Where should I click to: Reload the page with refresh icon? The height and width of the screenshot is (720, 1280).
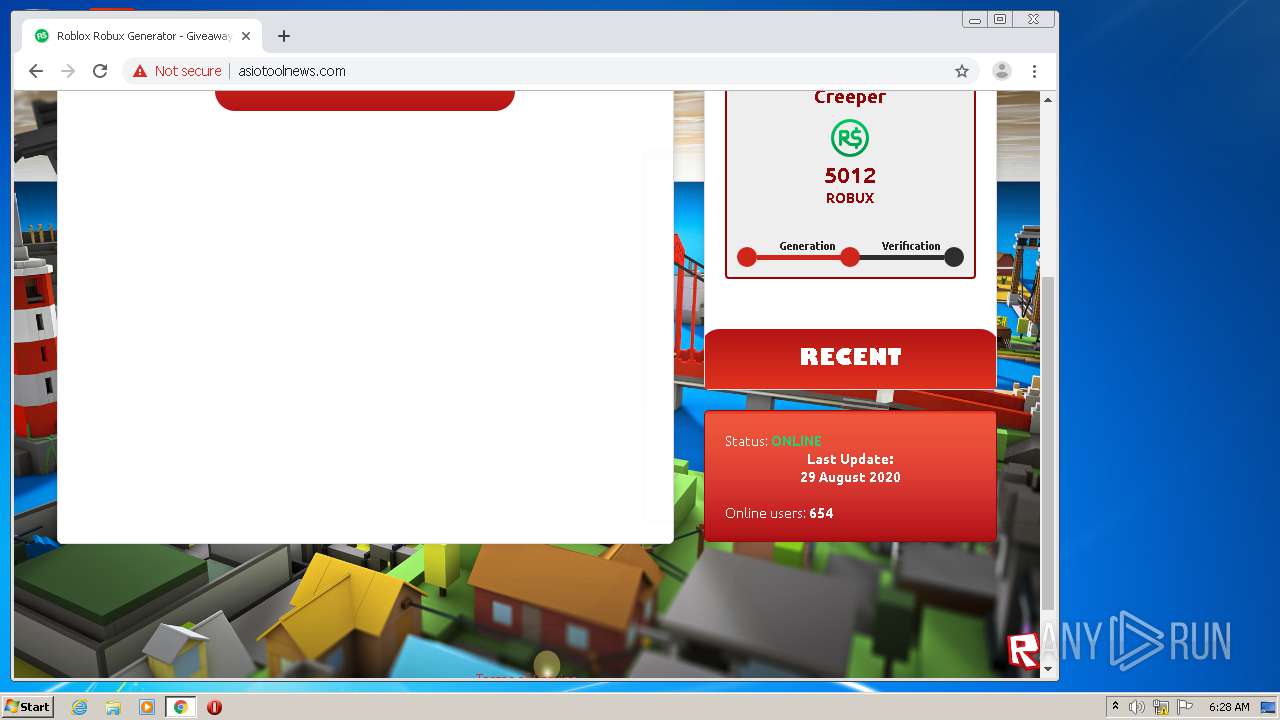(x=100, y=71)
